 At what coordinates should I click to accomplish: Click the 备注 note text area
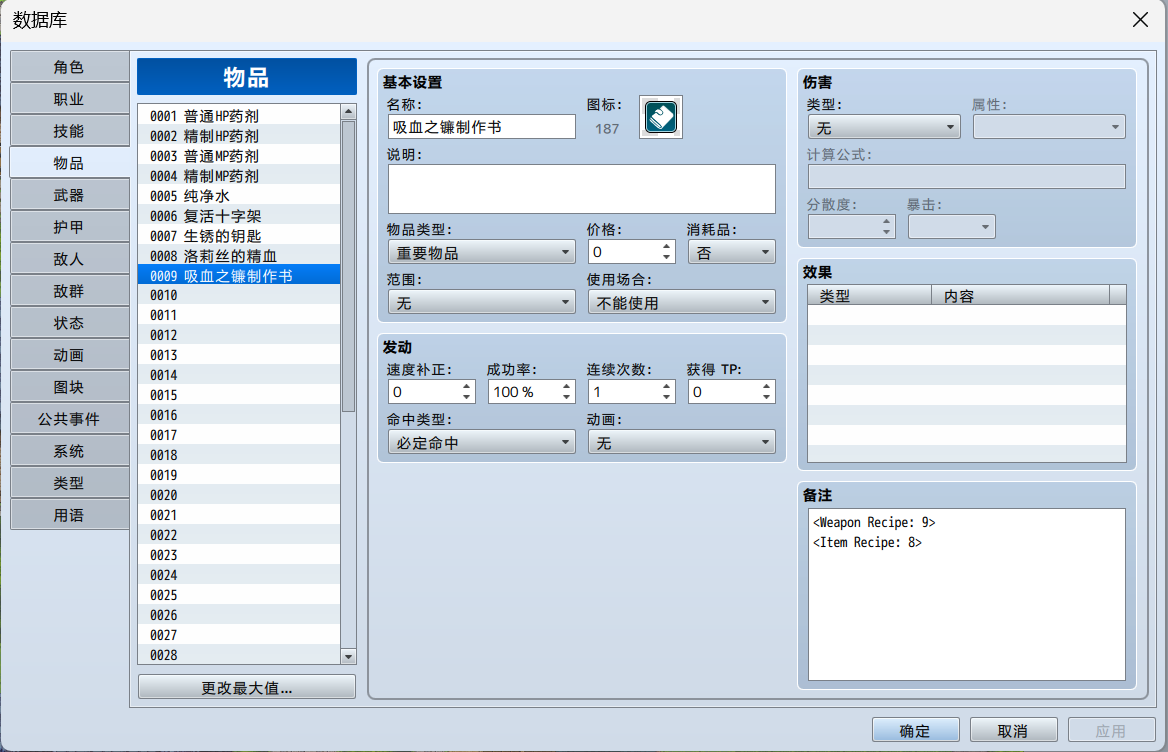pyautogui.click(x=966, y=594)
